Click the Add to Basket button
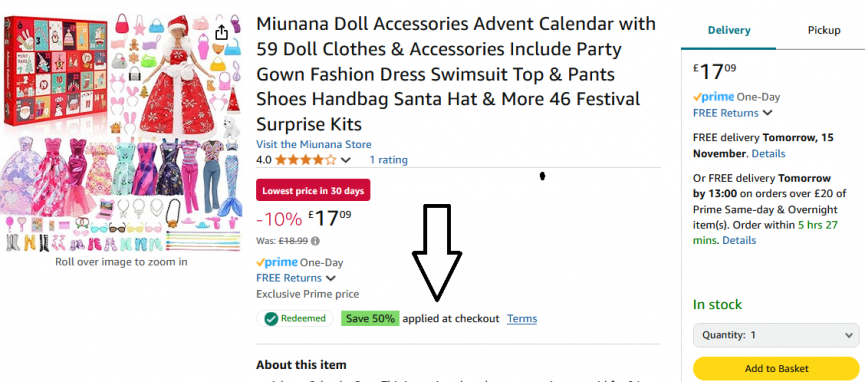 pos(776,368)
